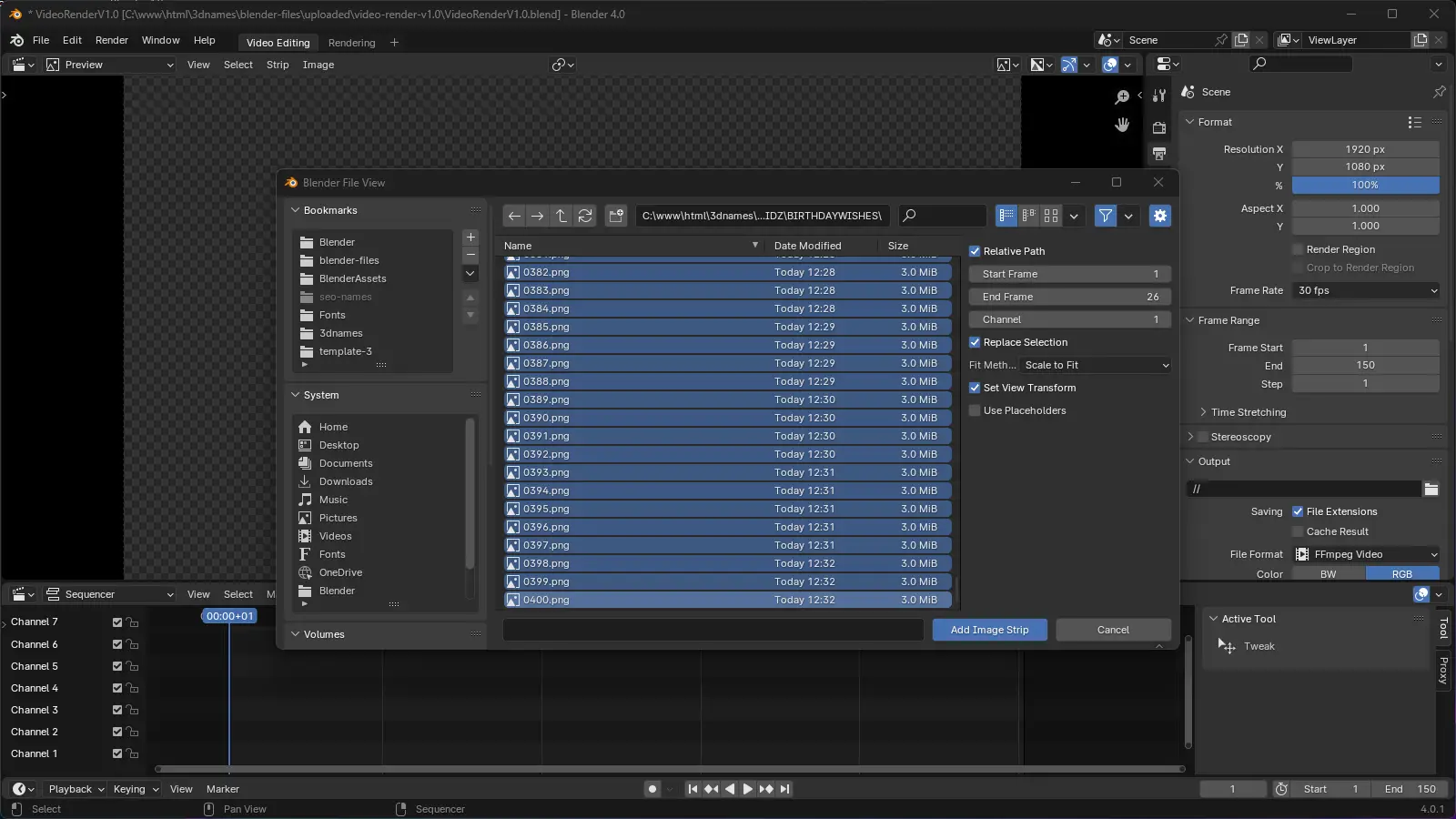The width and height of the screenshot is (1456, 819).
Task: Open the Playback popover in timeline
Action: click(x=76, y=789)
